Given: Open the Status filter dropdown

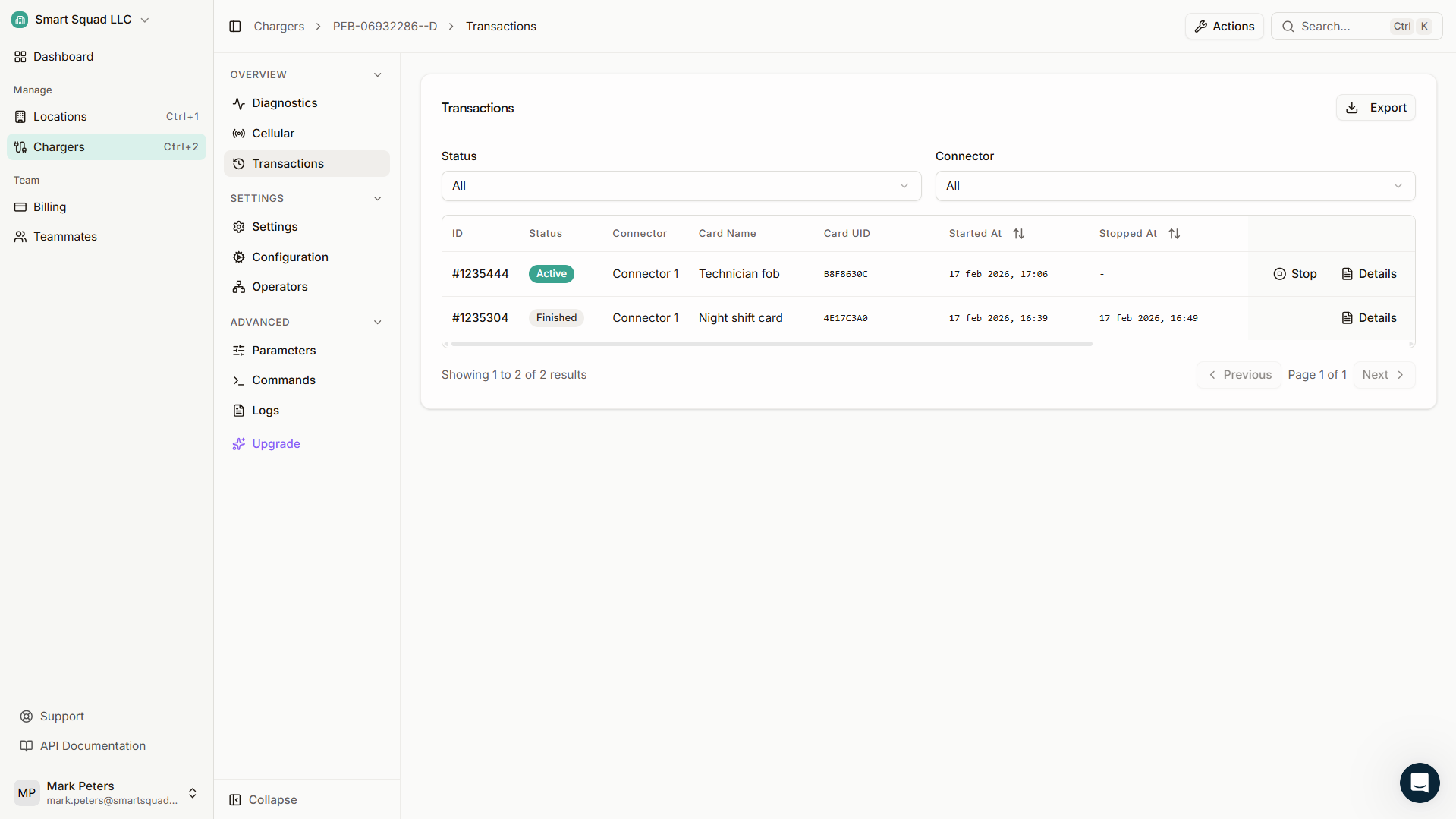Looking at the screenshot, I should pos(681,185).
